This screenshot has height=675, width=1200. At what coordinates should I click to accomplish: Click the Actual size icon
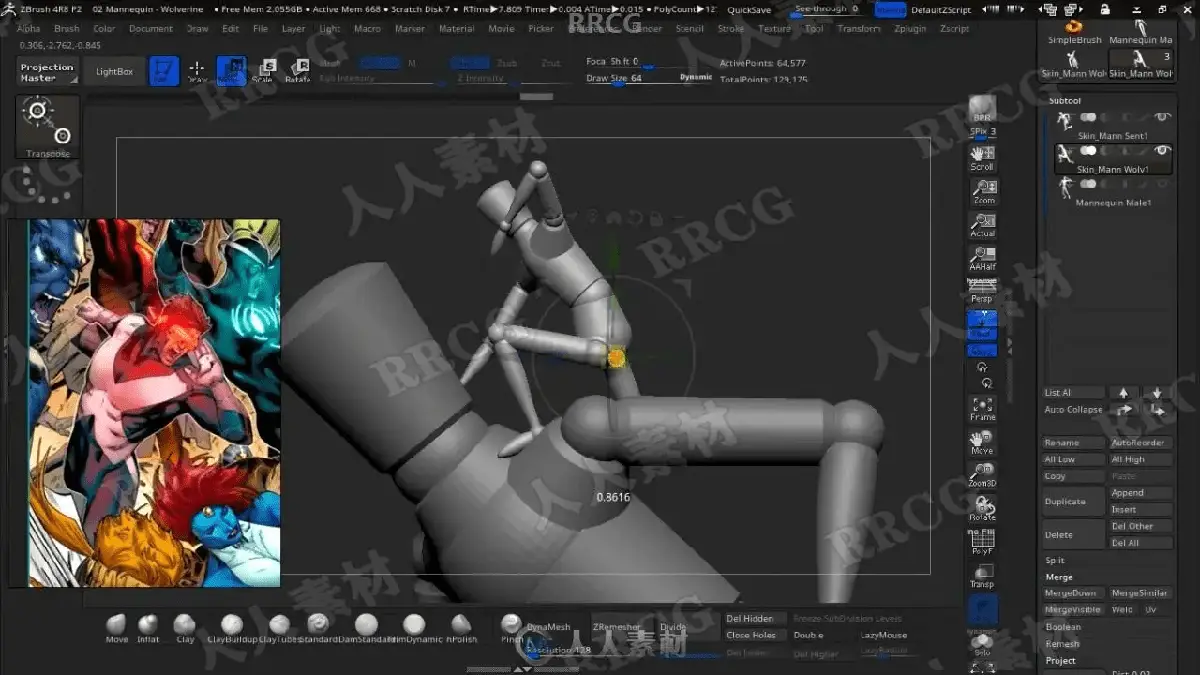pyautogui.click(x=983, y=226)
